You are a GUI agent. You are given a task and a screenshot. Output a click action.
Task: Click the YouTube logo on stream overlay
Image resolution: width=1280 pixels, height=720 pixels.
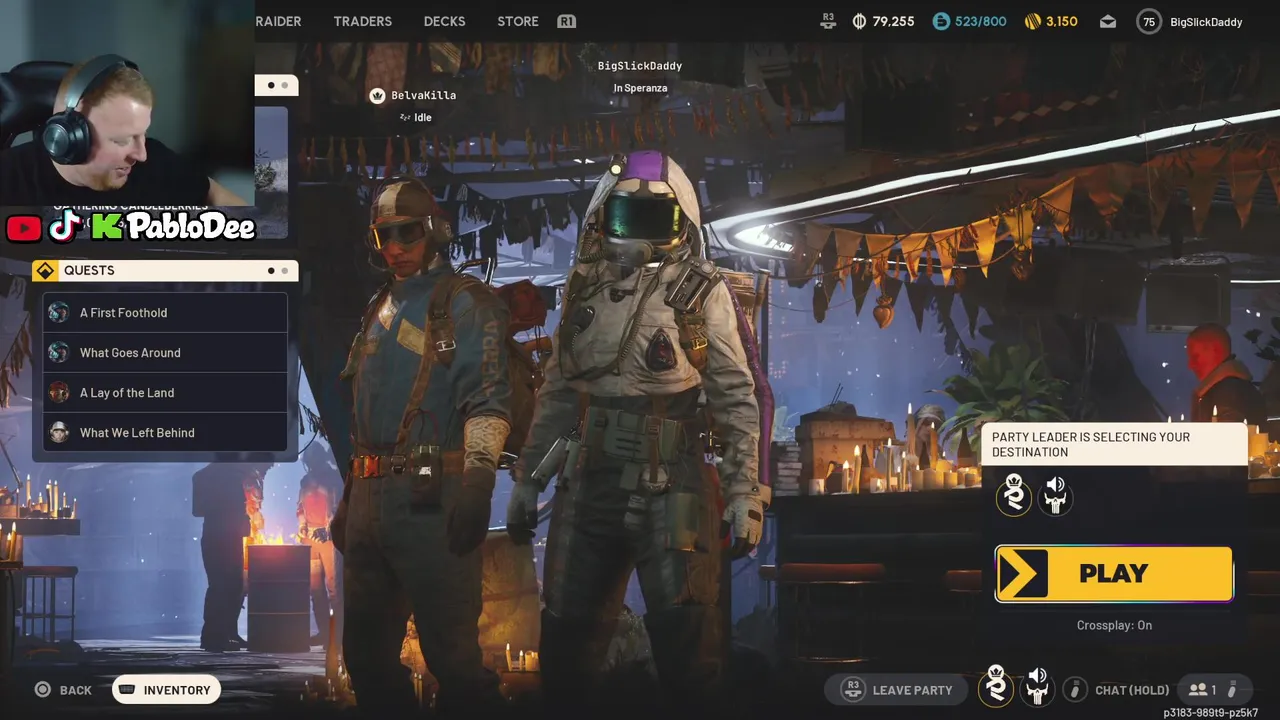coord(24,229)
